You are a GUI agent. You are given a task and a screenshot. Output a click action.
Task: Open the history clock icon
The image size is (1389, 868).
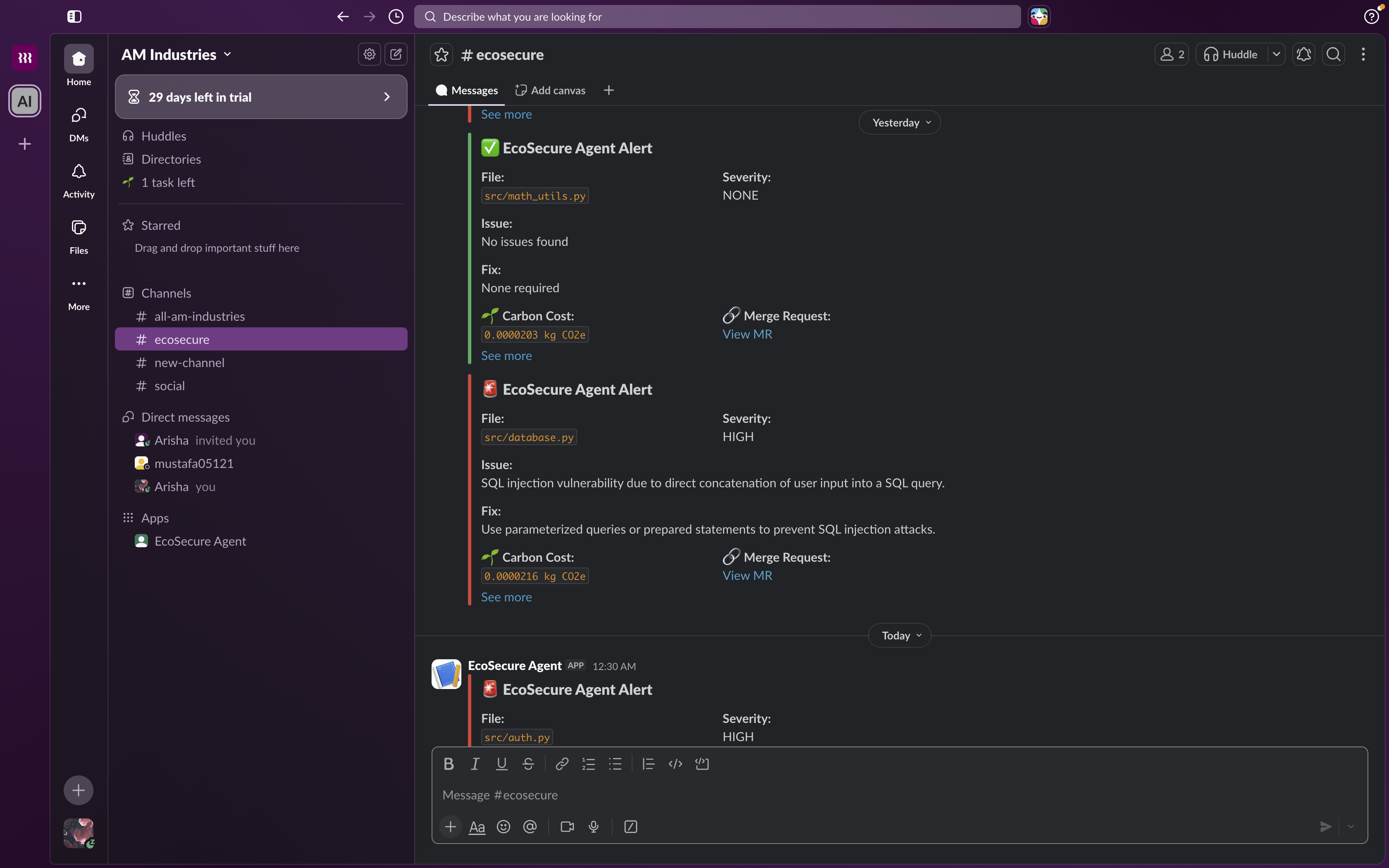pyautogui.click(x=396, y=17)
